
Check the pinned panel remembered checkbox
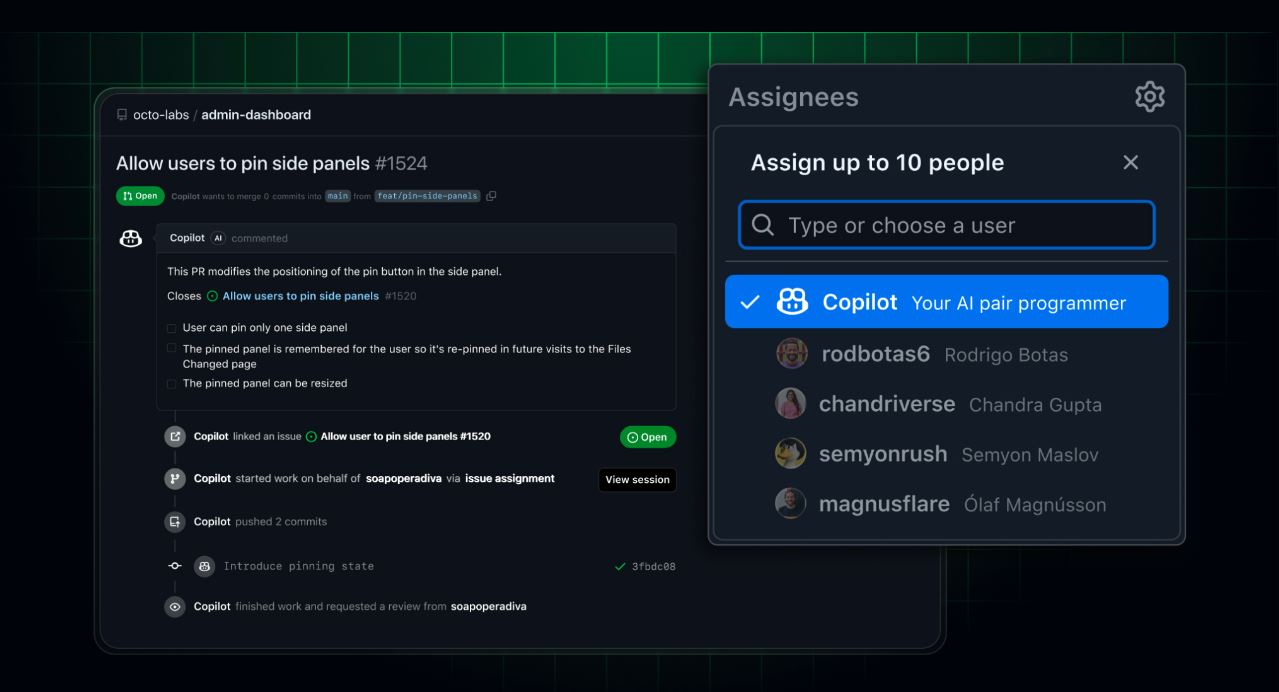coord(171,348)
